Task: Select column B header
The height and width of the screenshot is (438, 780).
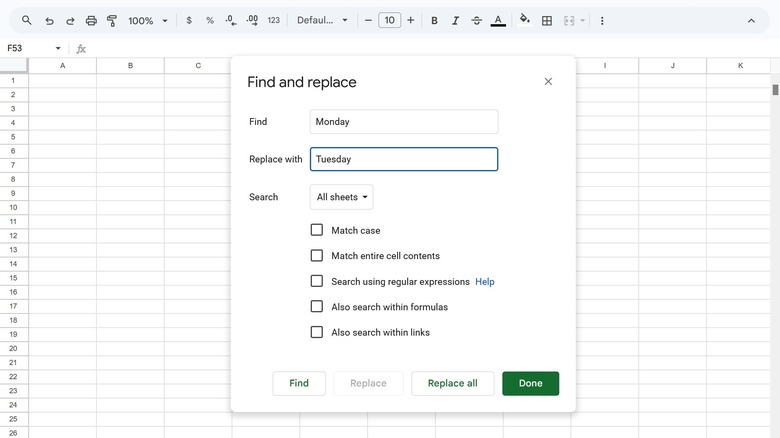Action: pyautogui.click(x=130, y=65)
